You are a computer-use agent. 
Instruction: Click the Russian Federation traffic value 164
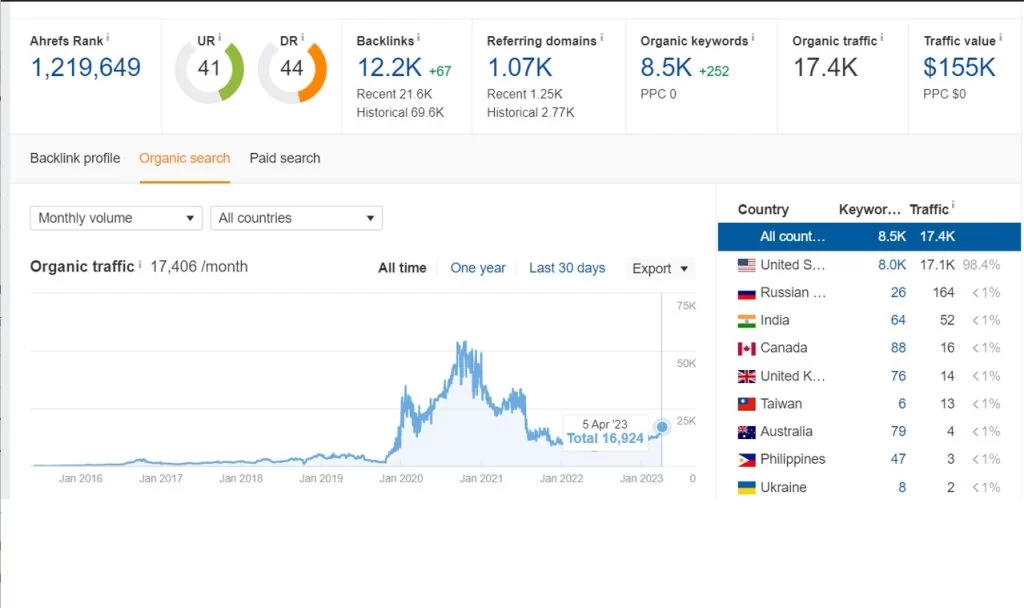click(x=944, y=293)
